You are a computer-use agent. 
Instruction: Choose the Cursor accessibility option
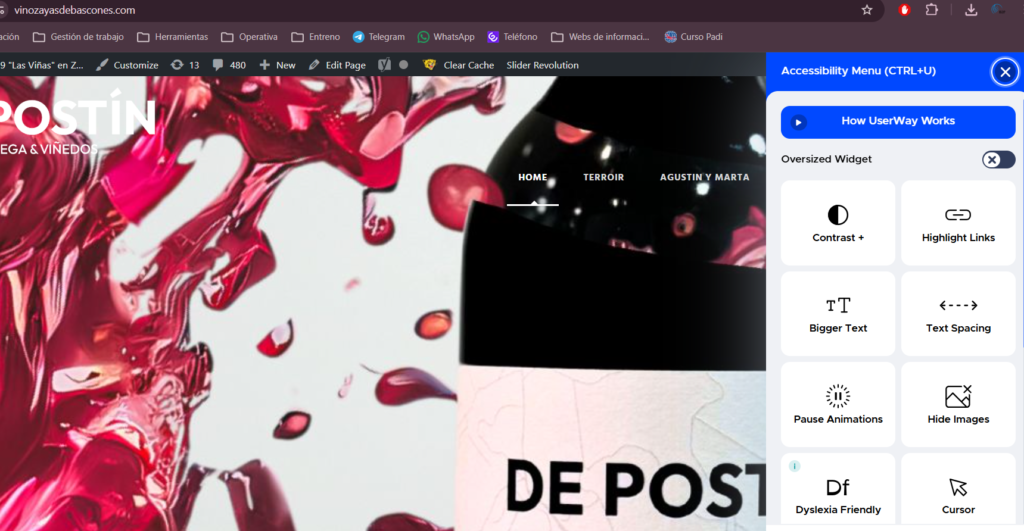click(957, 495)
